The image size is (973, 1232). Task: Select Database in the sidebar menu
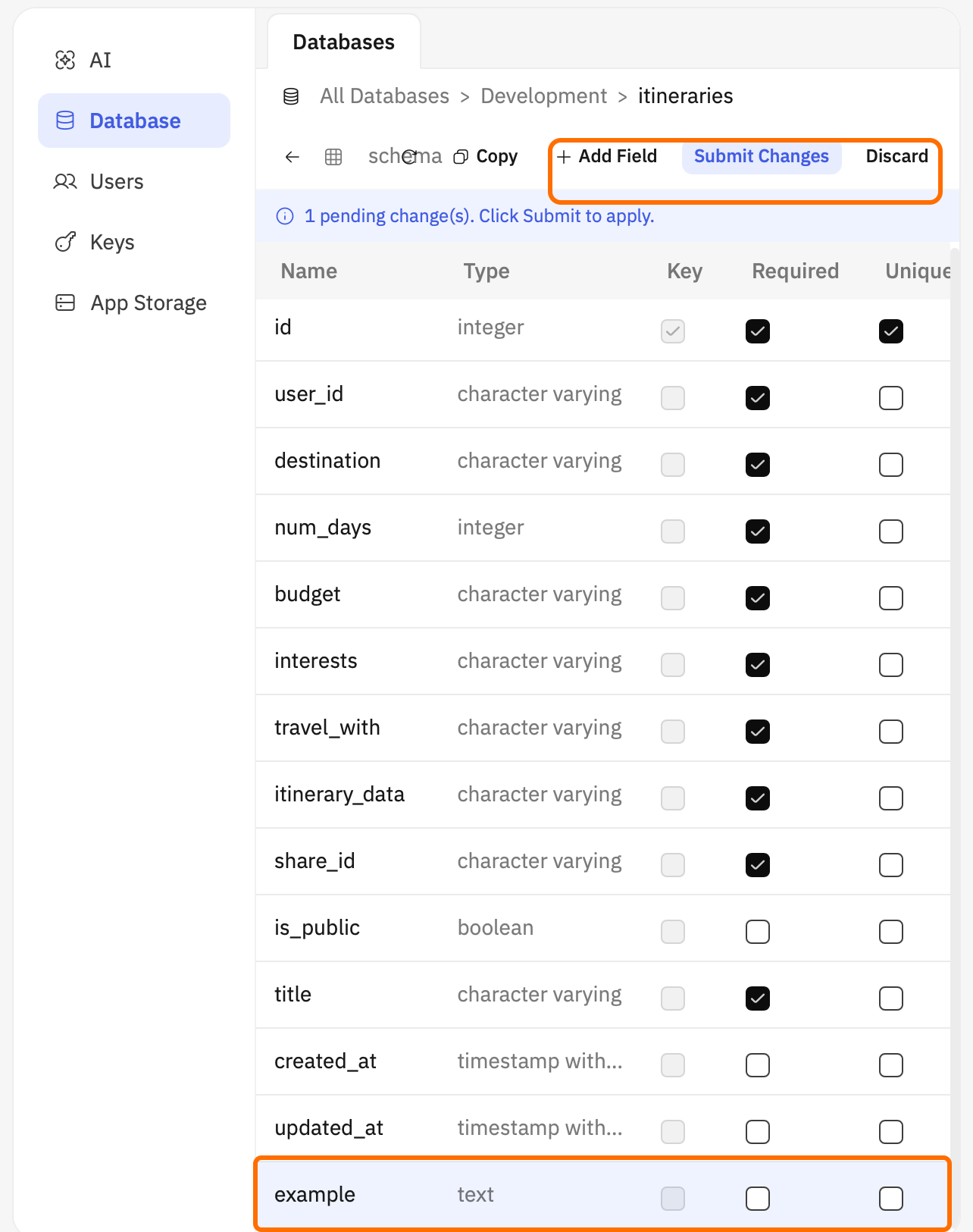click(x=134, y=121)
